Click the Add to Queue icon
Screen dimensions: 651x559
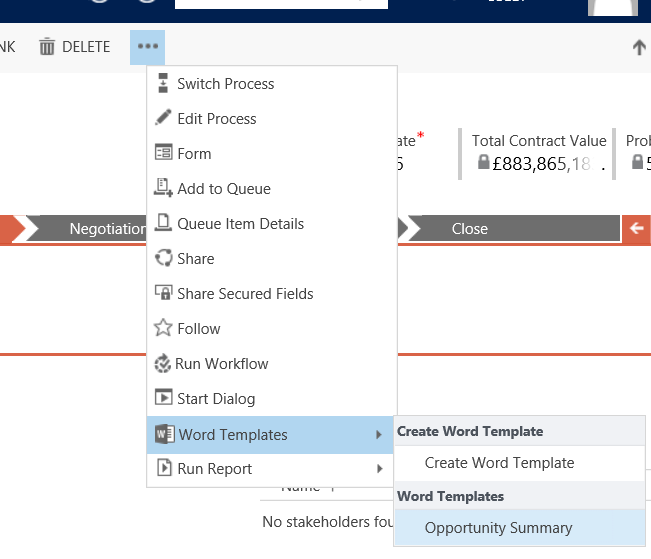coord(163,188)
